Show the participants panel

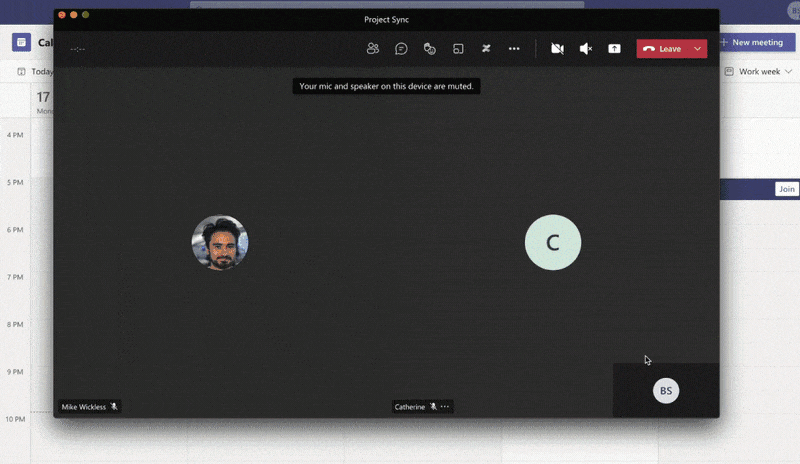pyautogui.click(x=373, y=48)
